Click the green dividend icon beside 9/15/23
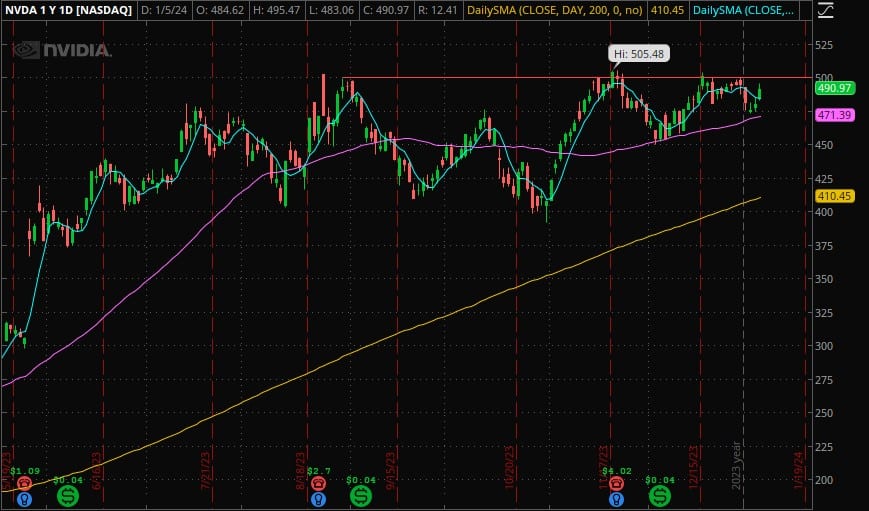Viewport: 869px width, 511px height. [x=361, y=495]
